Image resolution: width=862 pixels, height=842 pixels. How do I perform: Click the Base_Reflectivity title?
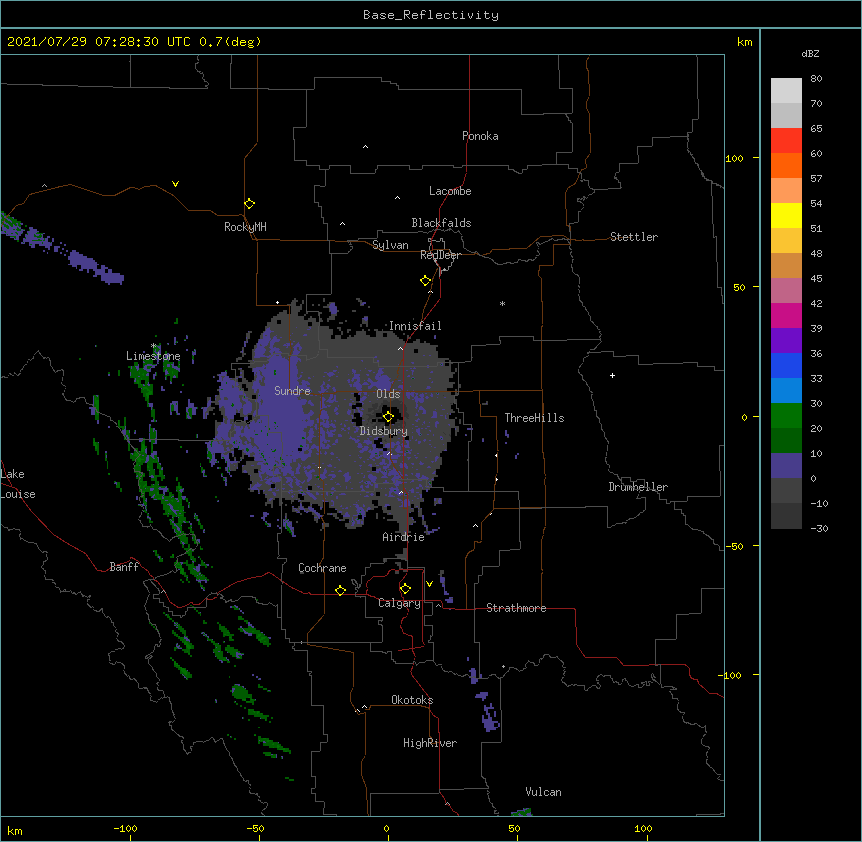431,15
